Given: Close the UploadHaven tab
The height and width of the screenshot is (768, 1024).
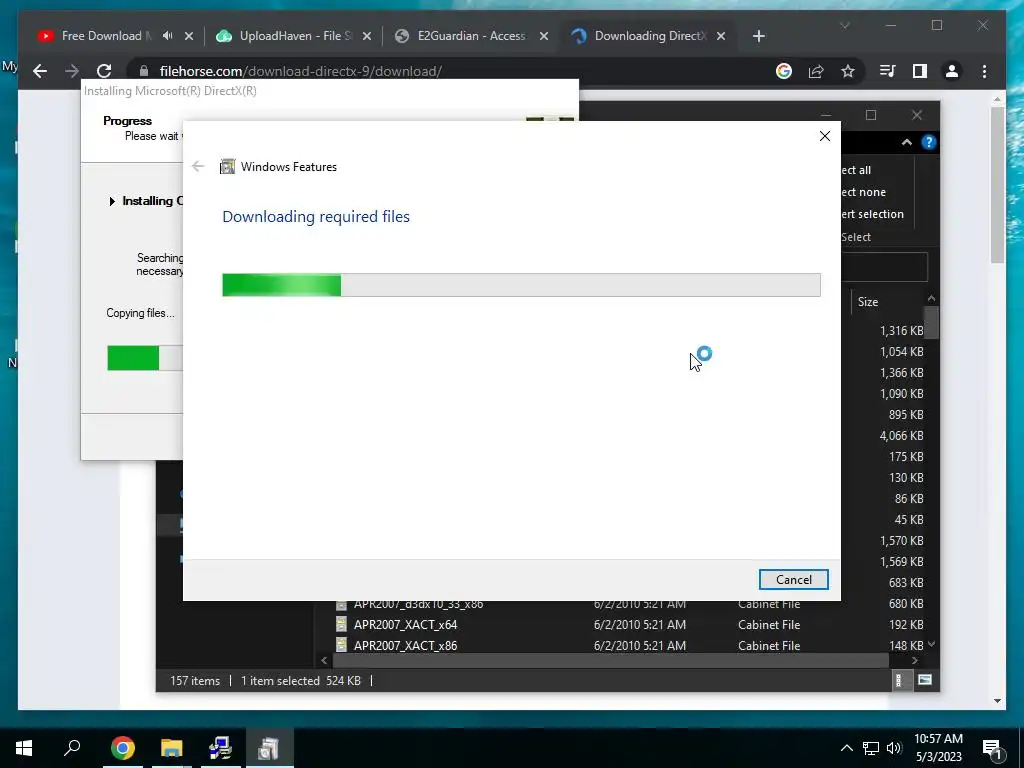Looking at the screenshot, I should [367, 36].
